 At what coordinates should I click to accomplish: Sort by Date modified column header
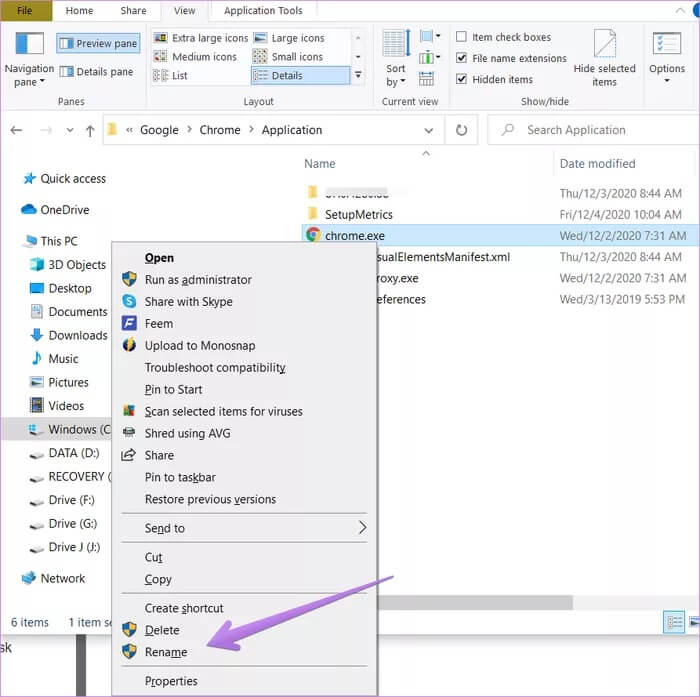coord(597,163)
